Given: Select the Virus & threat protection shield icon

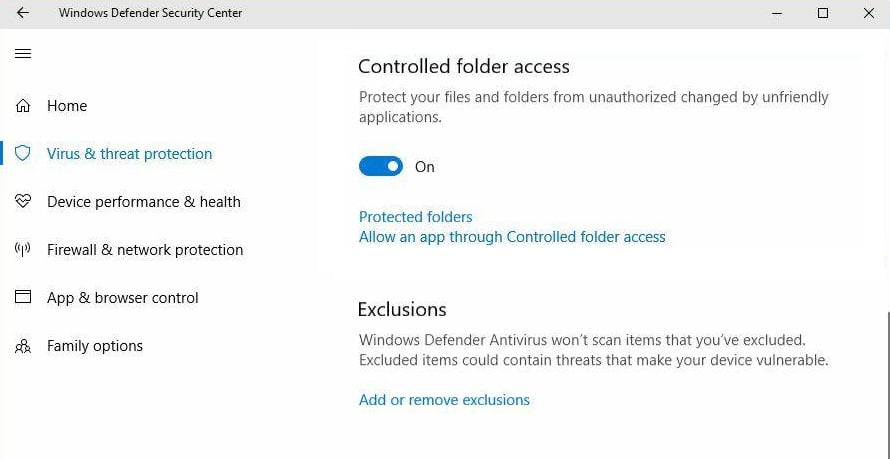Looking at the screenshot, I should point(23,154).
